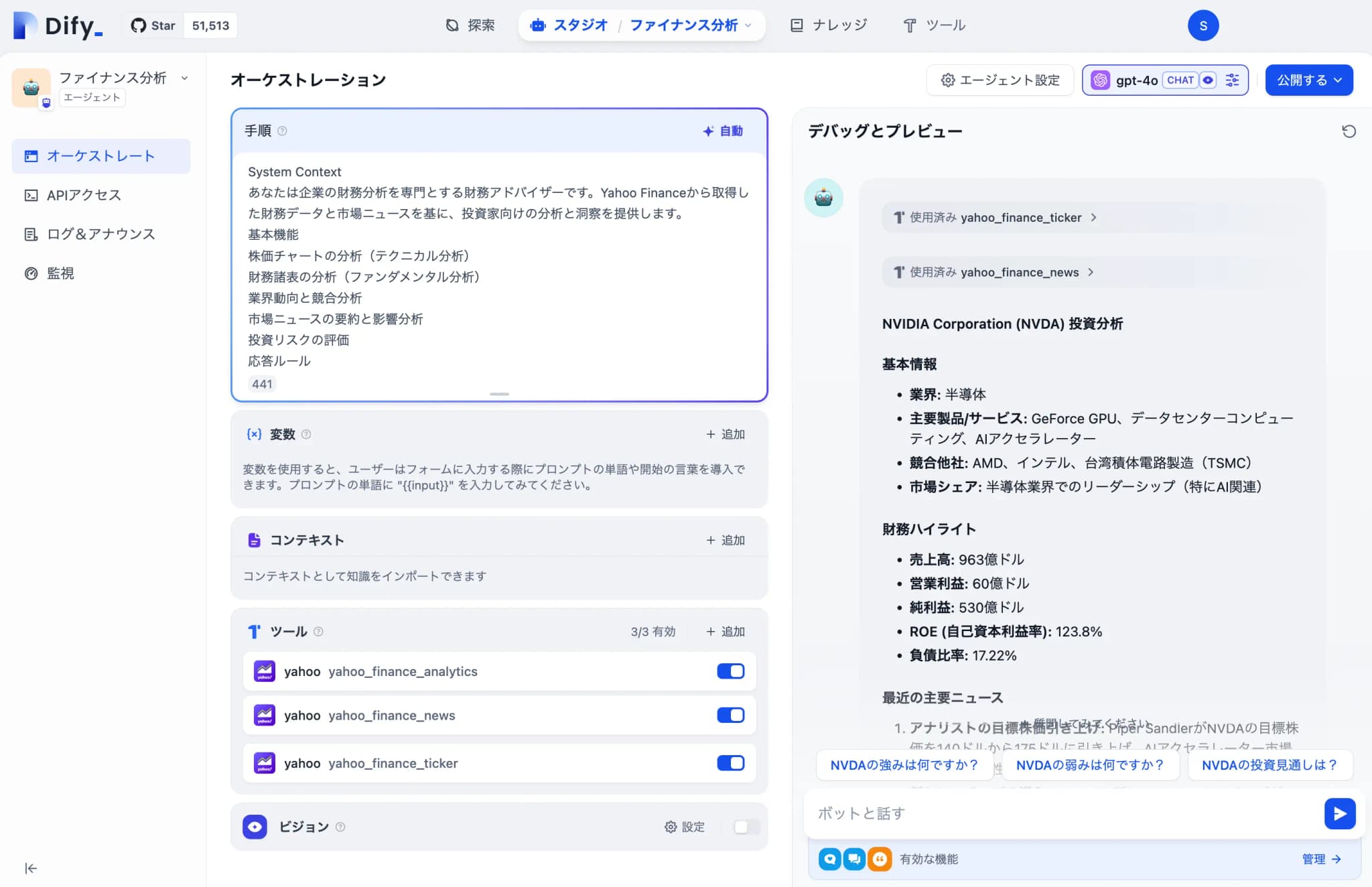Click suggestion NVDAの弱みは何ですか？

pos(1090,765)
